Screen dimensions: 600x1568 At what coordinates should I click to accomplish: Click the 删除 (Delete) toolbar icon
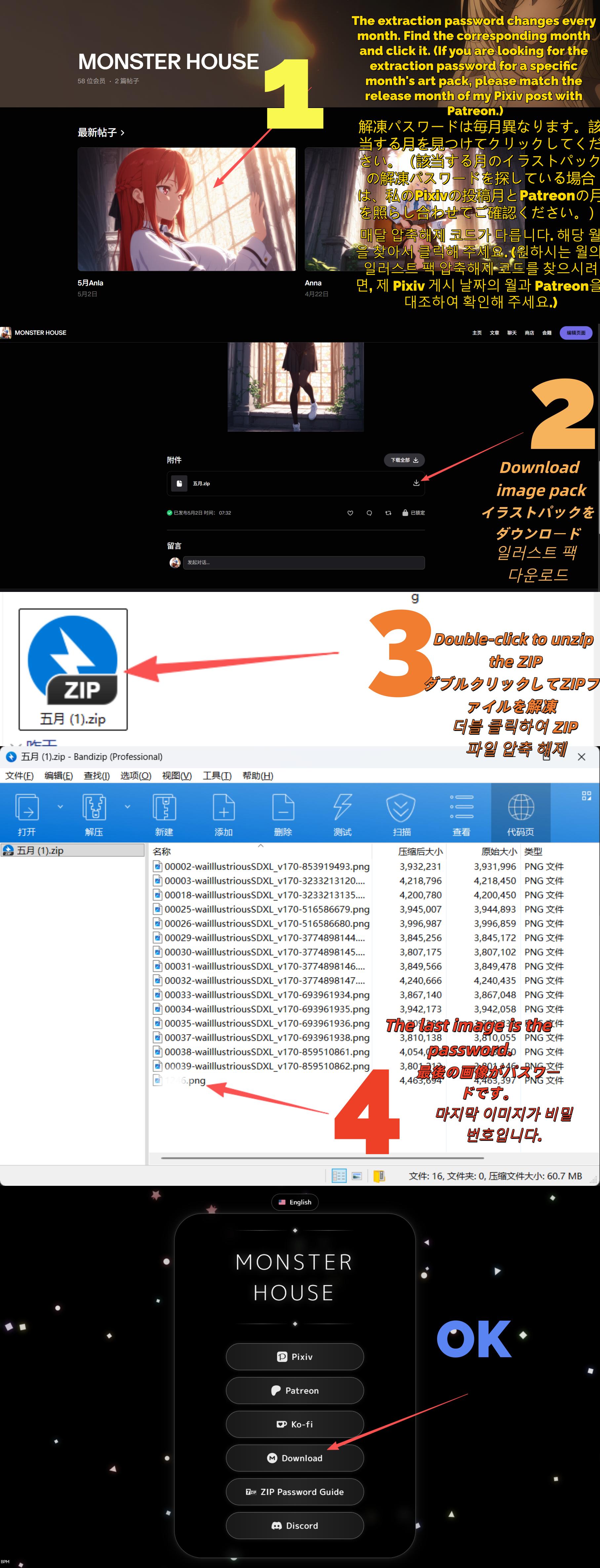click(283, 808)
